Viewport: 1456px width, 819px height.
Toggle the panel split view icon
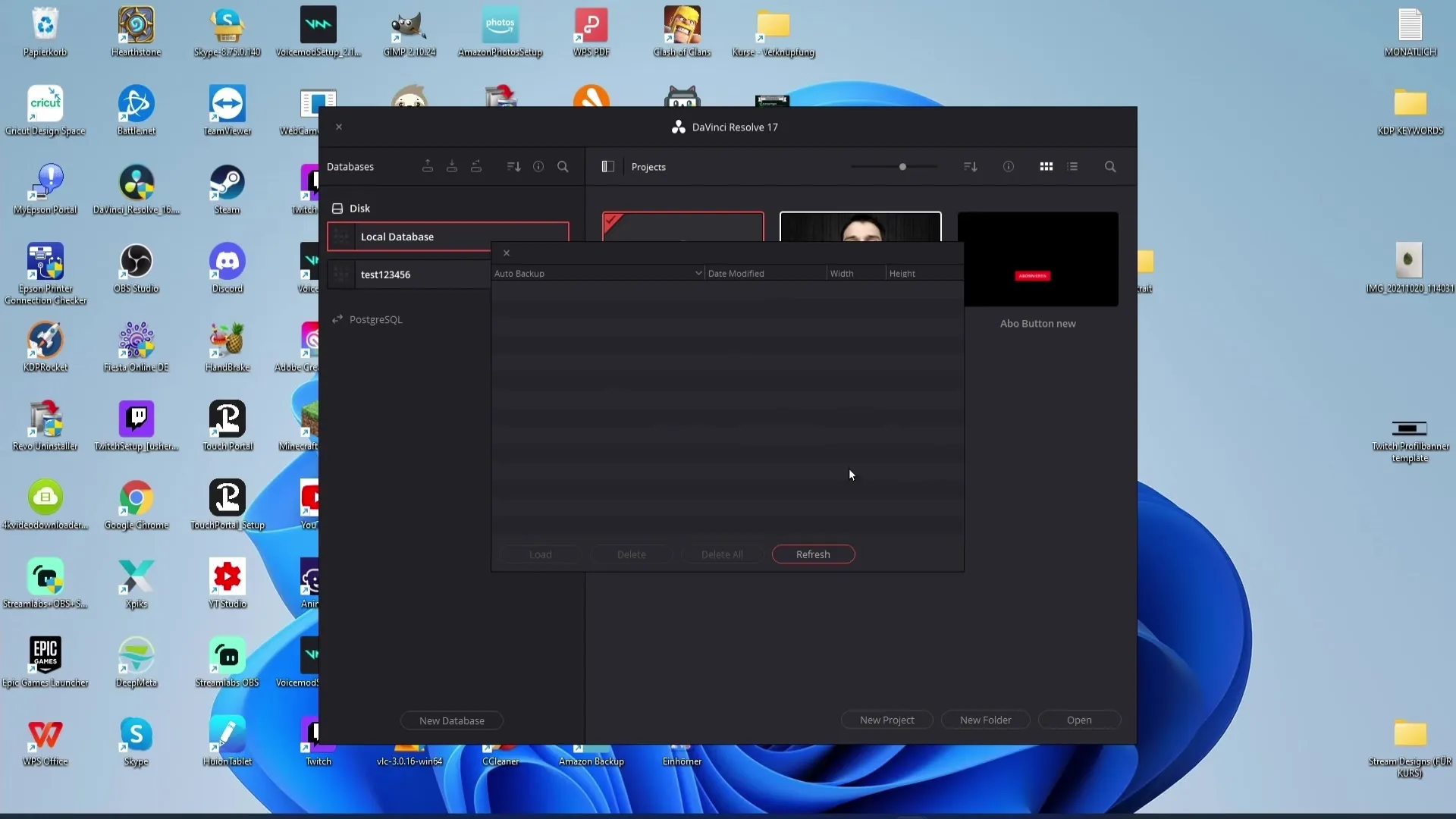click(608, 167)
